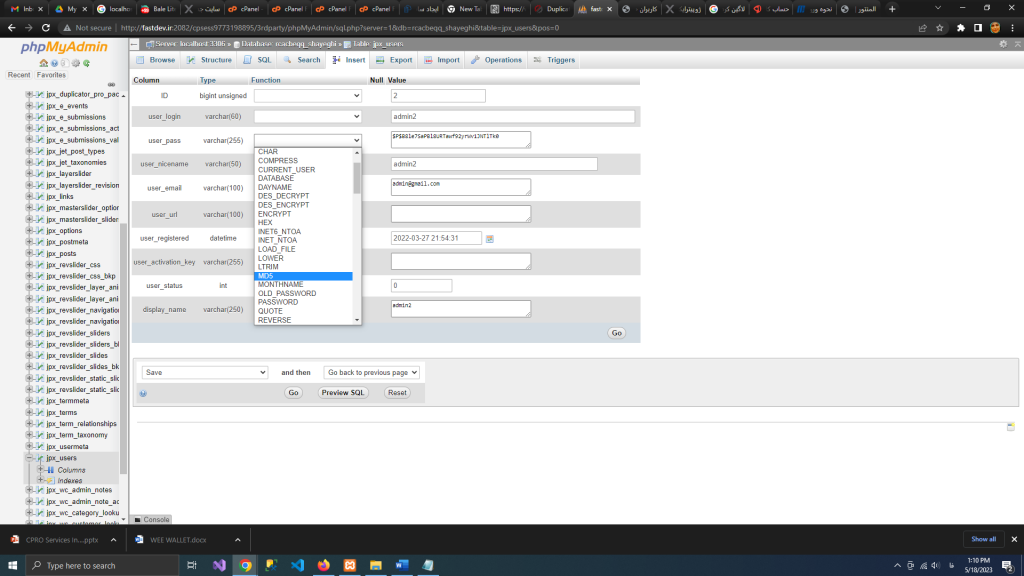Screen dimensions: 1024x576
Task: Click the user_email value text field
Action: coord(460,187)
